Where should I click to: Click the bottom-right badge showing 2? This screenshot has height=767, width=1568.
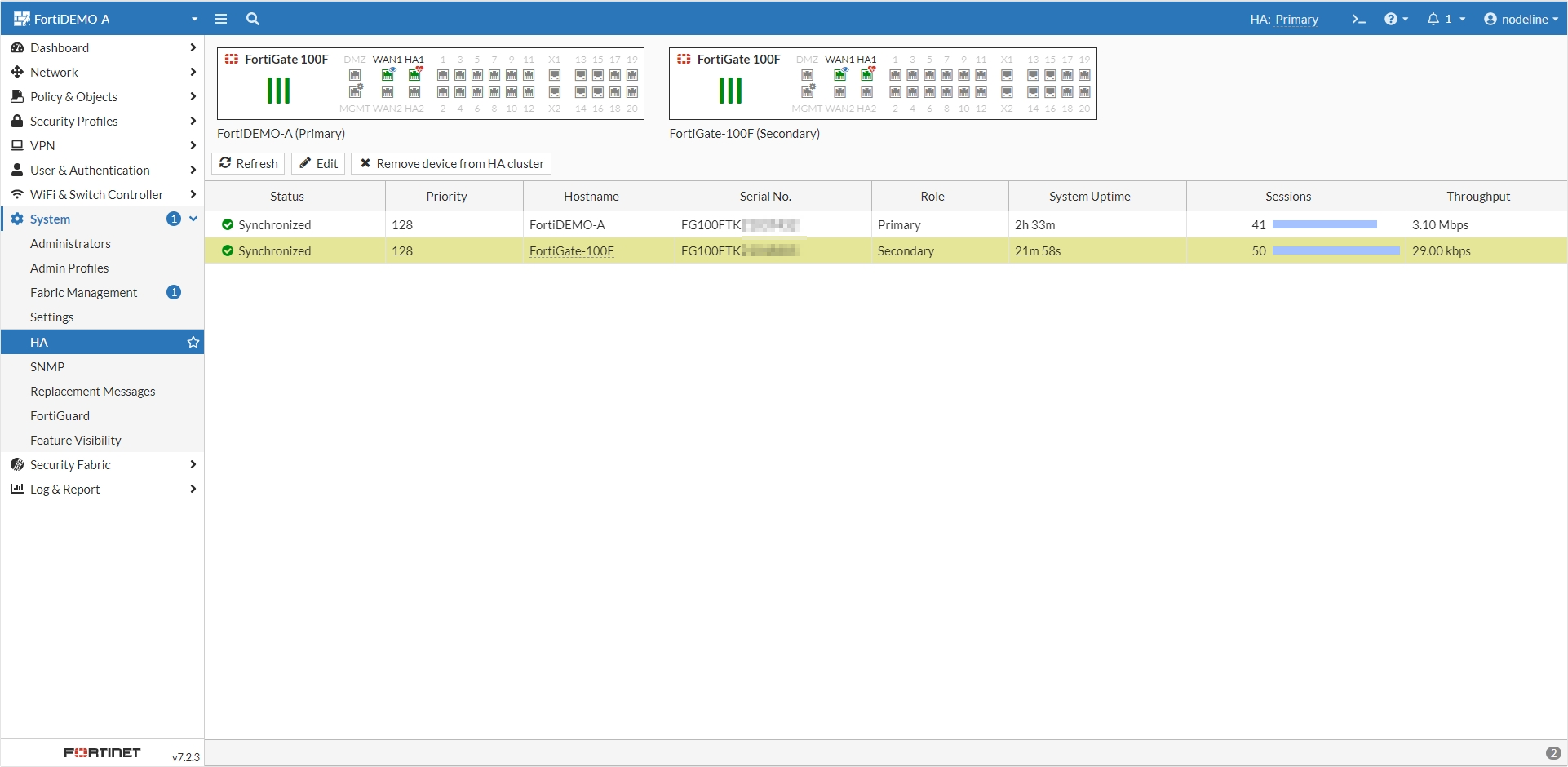click(1553, 753)
